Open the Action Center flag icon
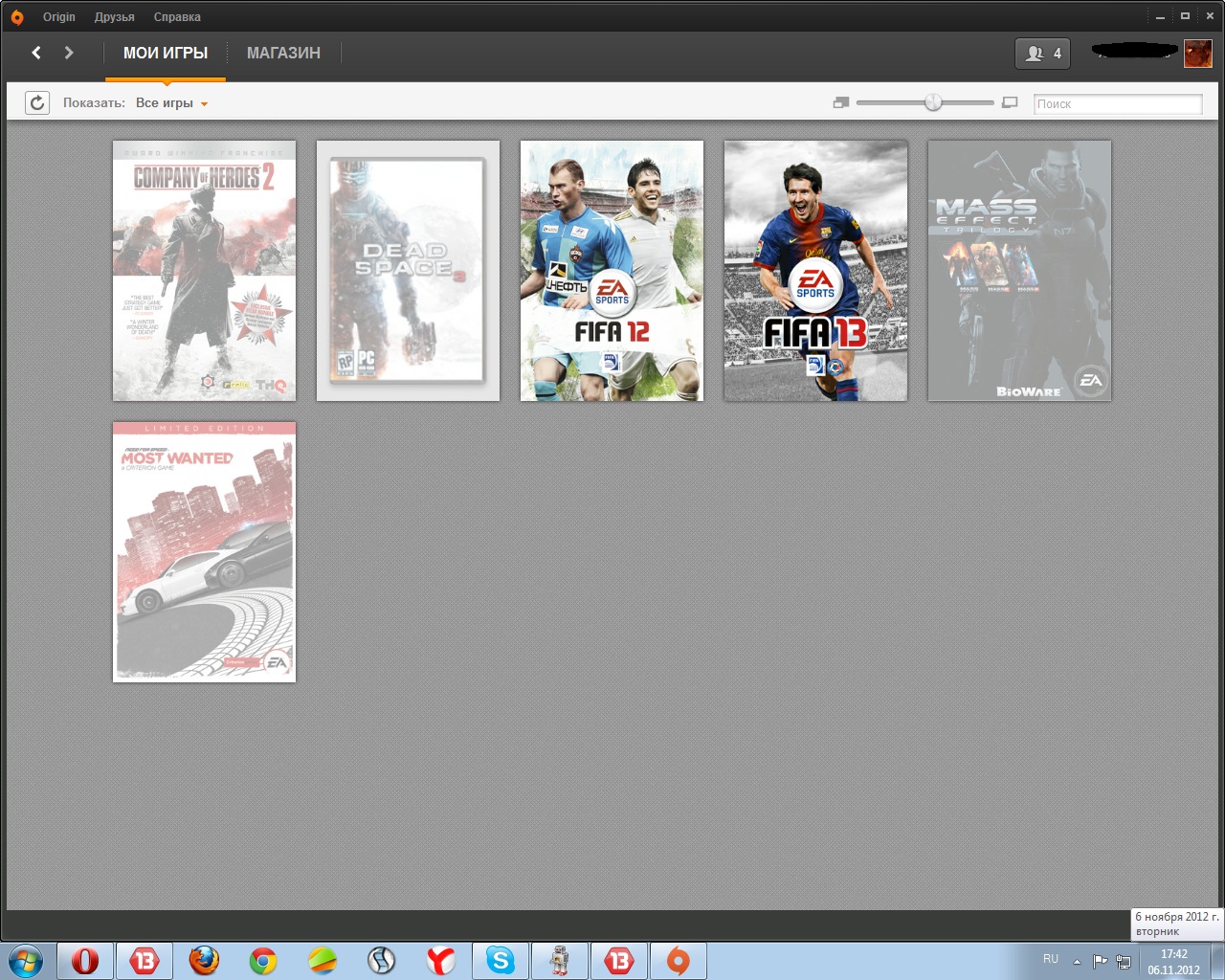The width and height of the screenshot is (1225, 980). [1100, 961]
